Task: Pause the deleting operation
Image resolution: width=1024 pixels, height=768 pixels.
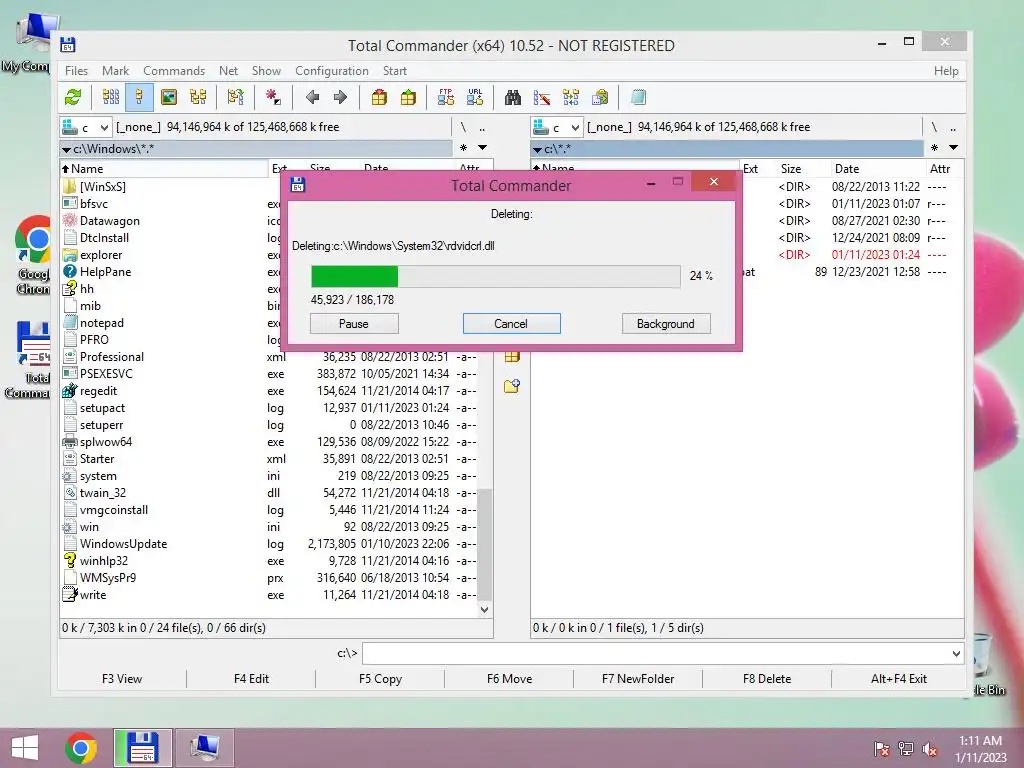Action: tap(354, 324)
